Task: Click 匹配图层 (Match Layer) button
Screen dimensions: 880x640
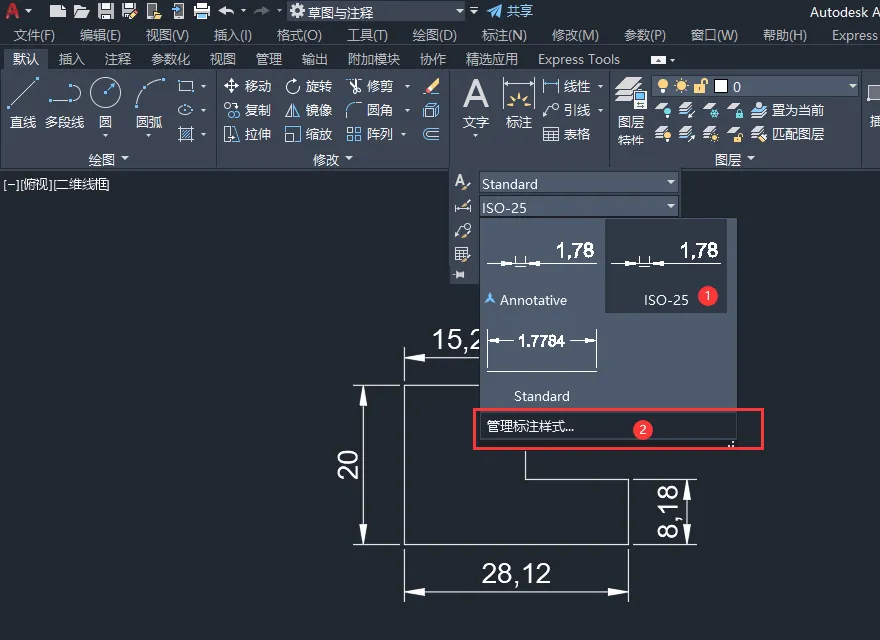Action: (788, 134)
